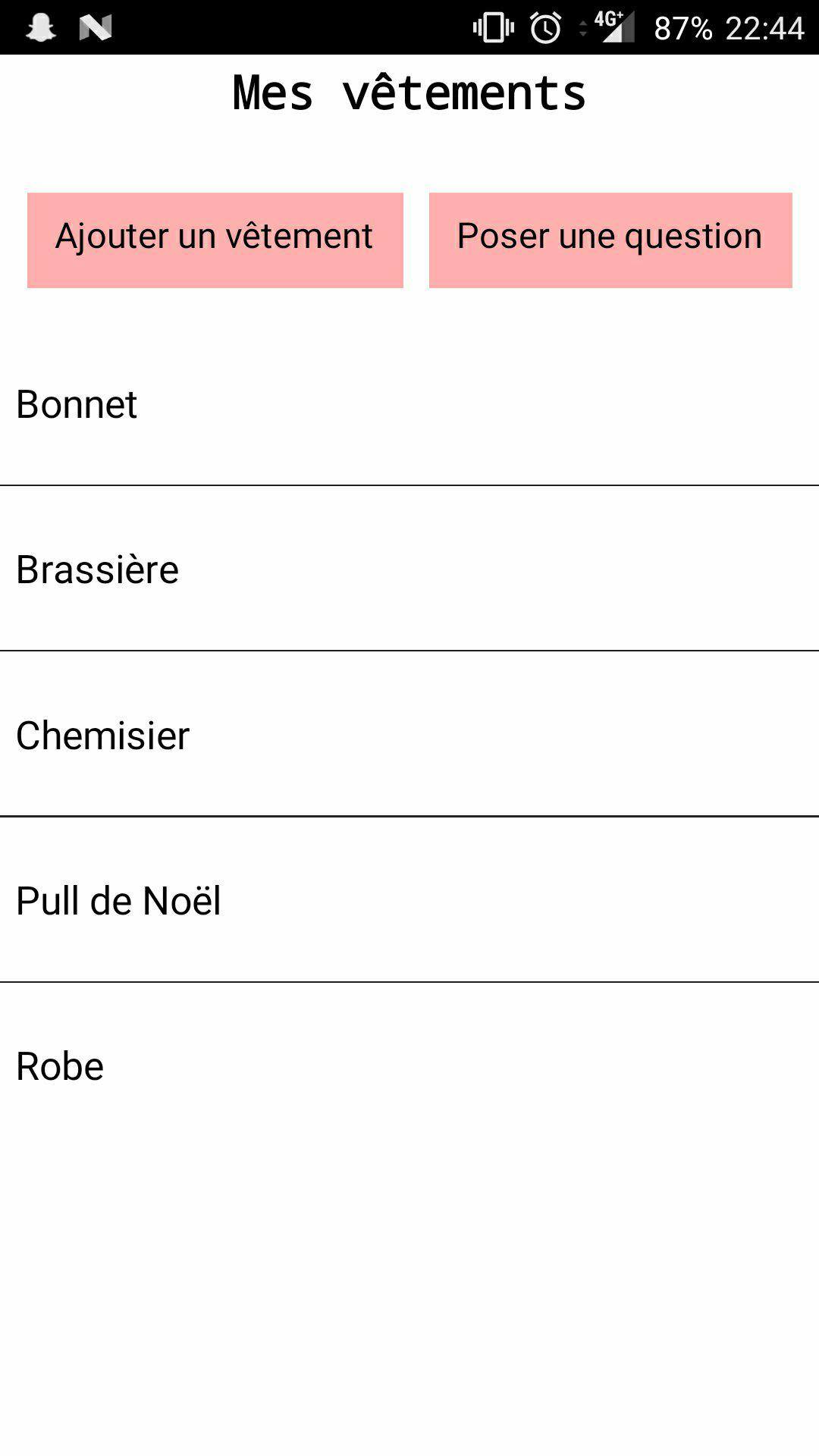
Task: Select the Robe list item
Action: click(409, 1065)
